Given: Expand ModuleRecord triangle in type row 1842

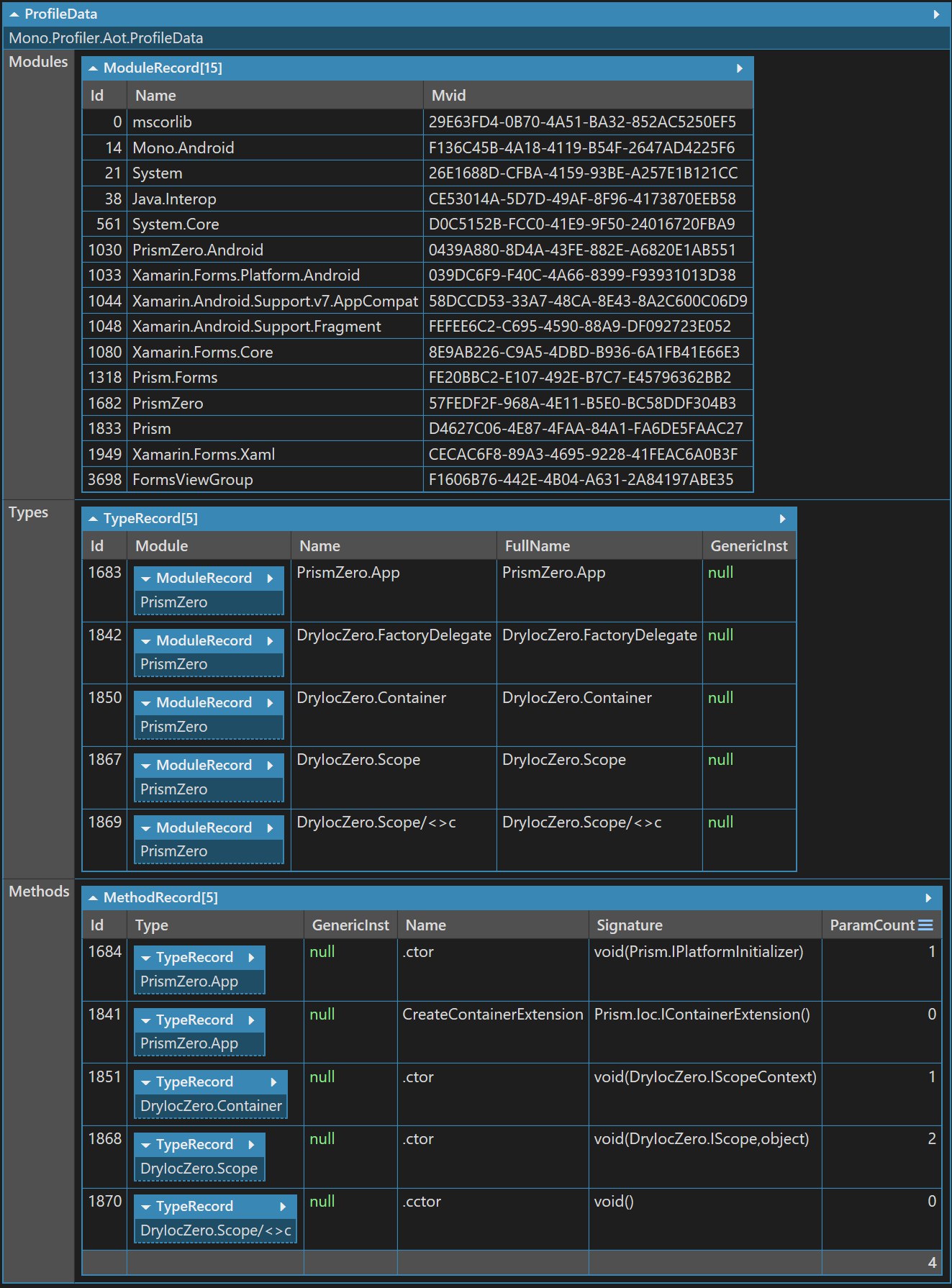Looking at the screenshot, I should 146,641.
